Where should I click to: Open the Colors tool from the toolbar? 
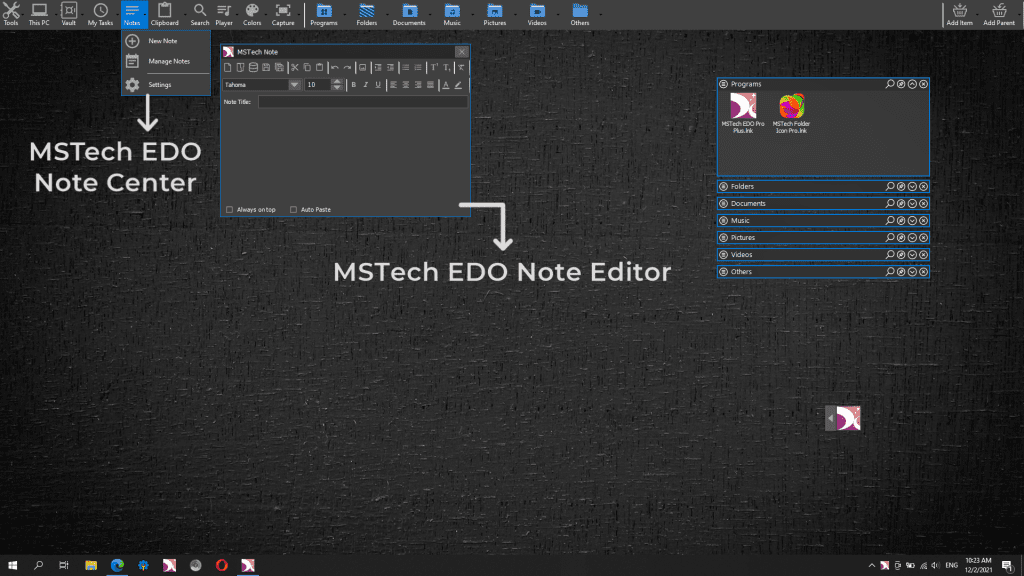pyautogui.click(x=252, y=12)
